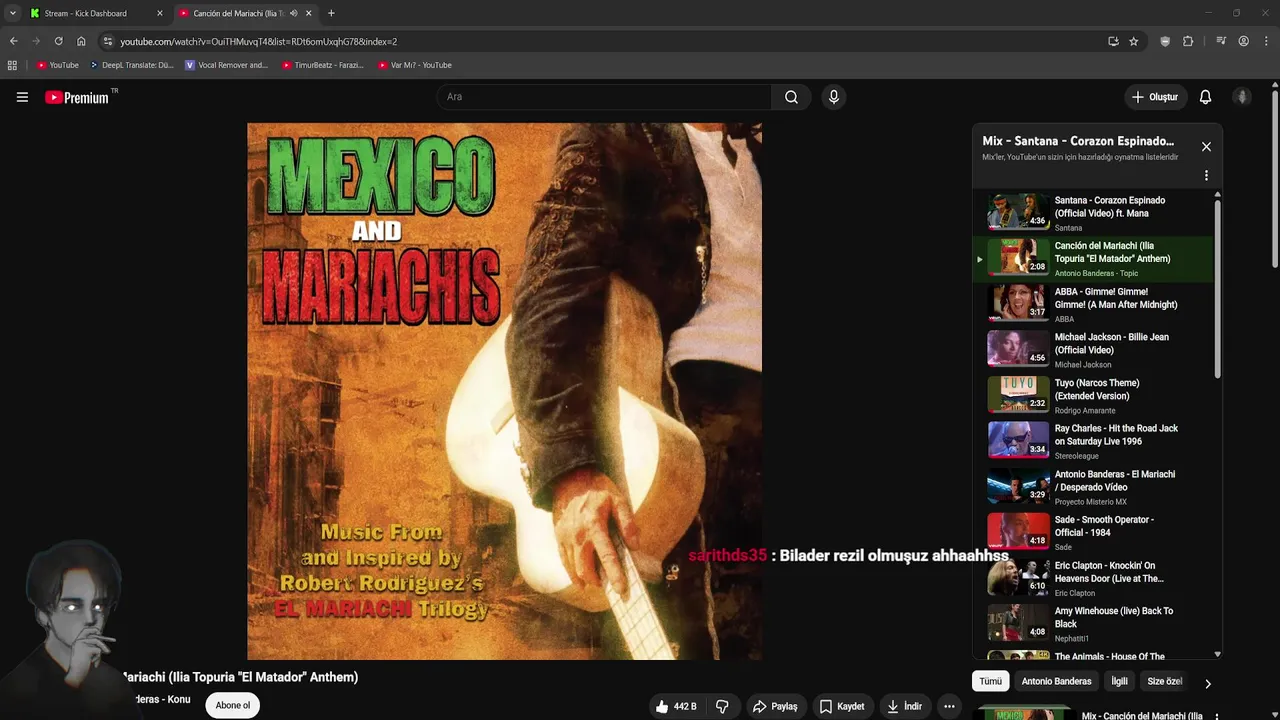Open options for Mix - Canción del Mariachi
The width and height of the screenshot is (1280, 720).
pos(1217,716)
